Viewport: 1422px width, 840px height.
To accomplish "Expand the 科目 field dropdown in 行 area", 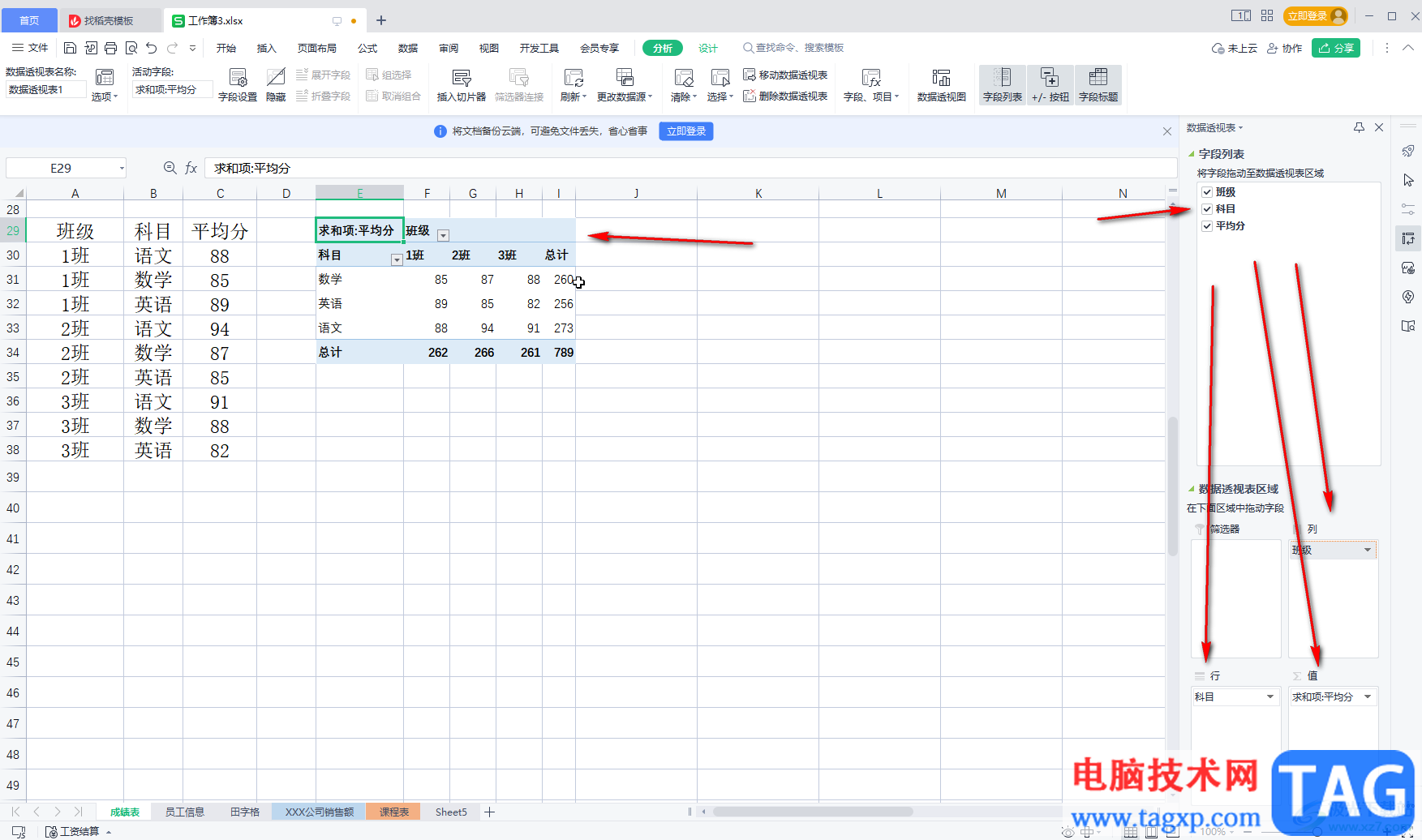I will [x=1270, y=696].
